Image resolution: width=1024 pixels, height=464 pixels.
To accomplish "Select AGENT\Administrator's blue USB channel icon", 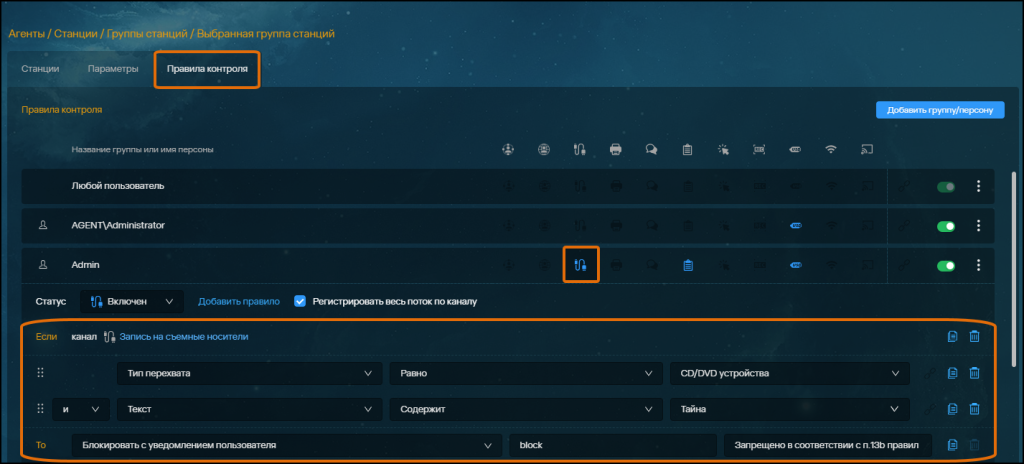I will pyautogui.click(x=795, y=225).
